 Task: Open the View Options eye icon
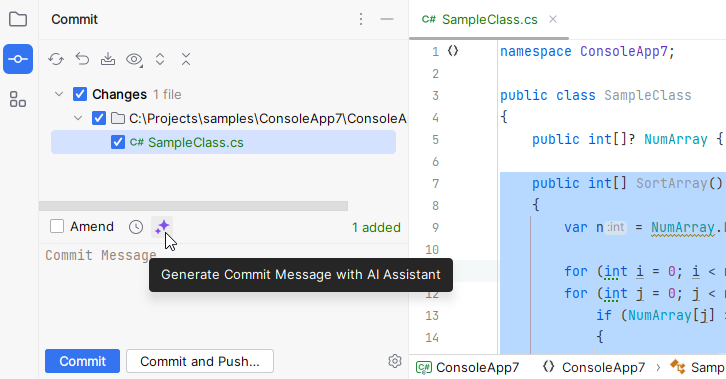pos(134,59)
